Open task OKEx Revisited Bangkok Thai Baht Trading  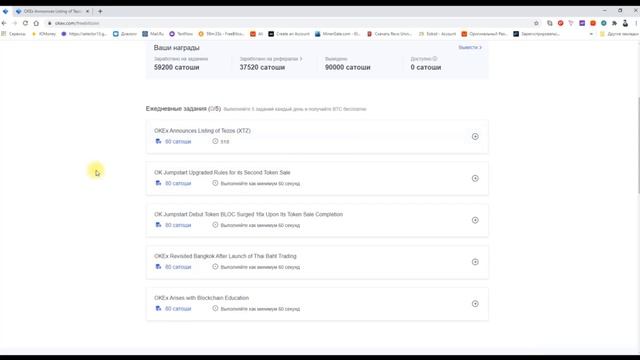click(225, 256)
